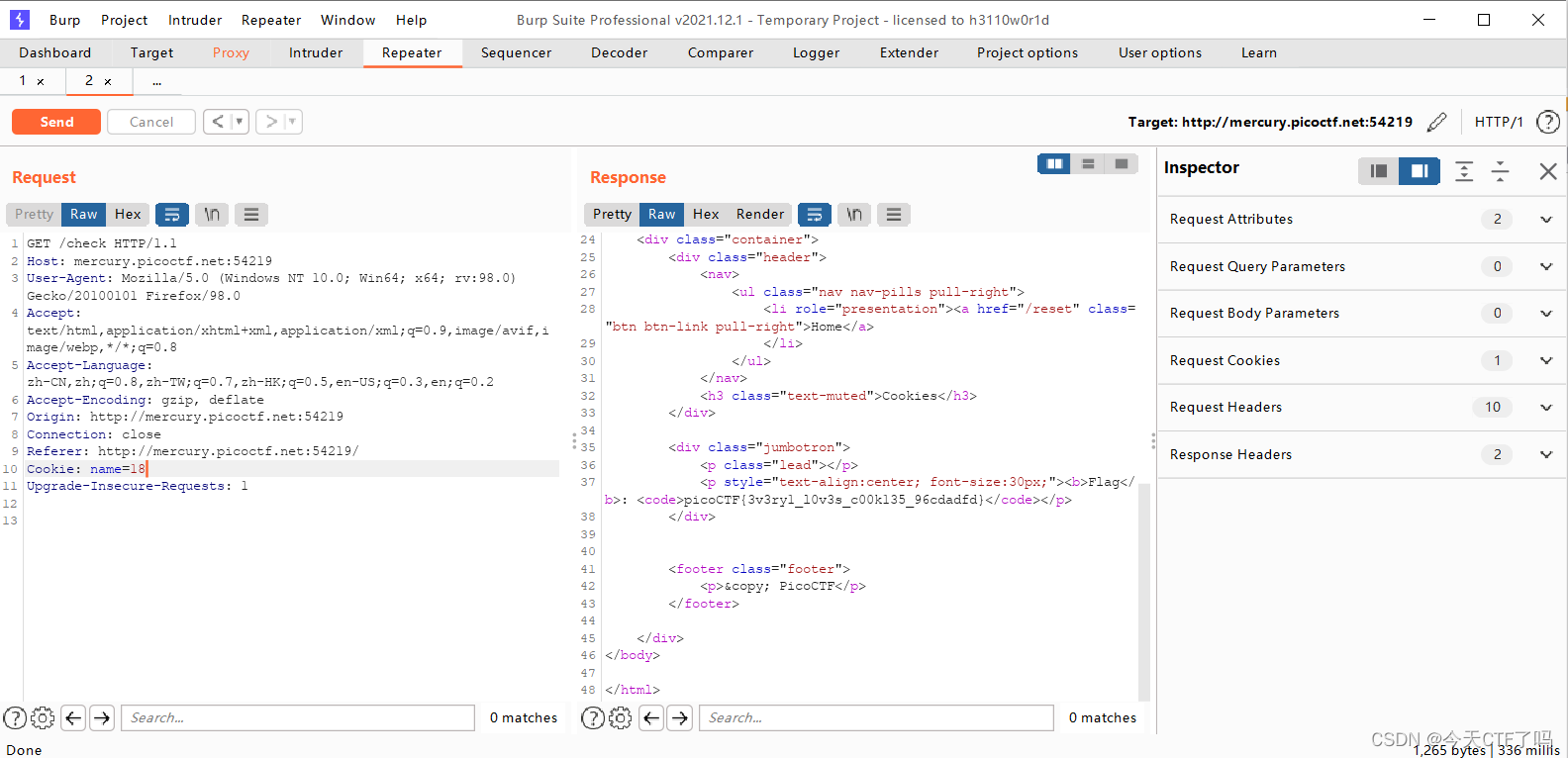The image size is (1568, 758).
Task: Switch to the Decoder tab
Action: [x=619, y=53]
